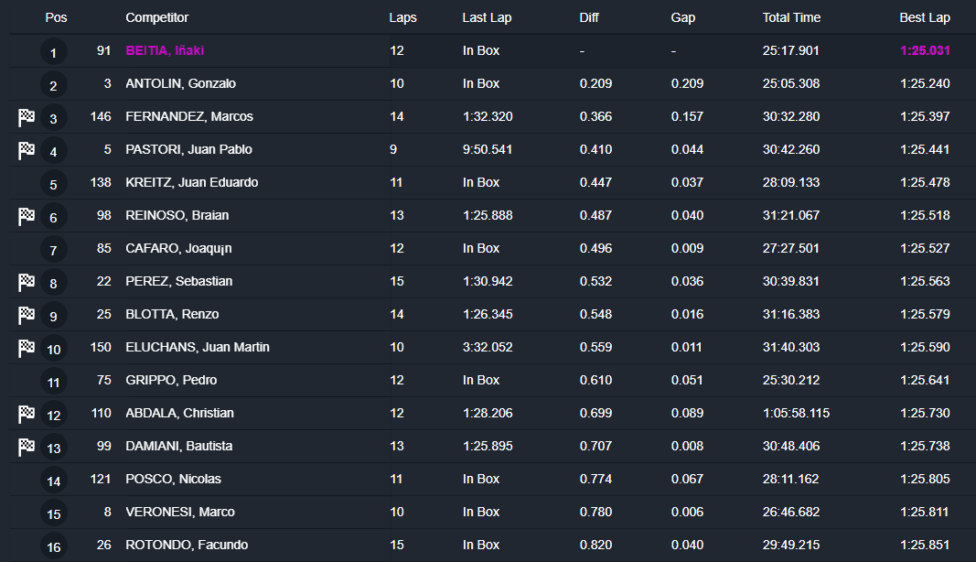
Task: Click checkered flag icon beside PASTORI, Juan Pablo
Action: coord(26,150)
